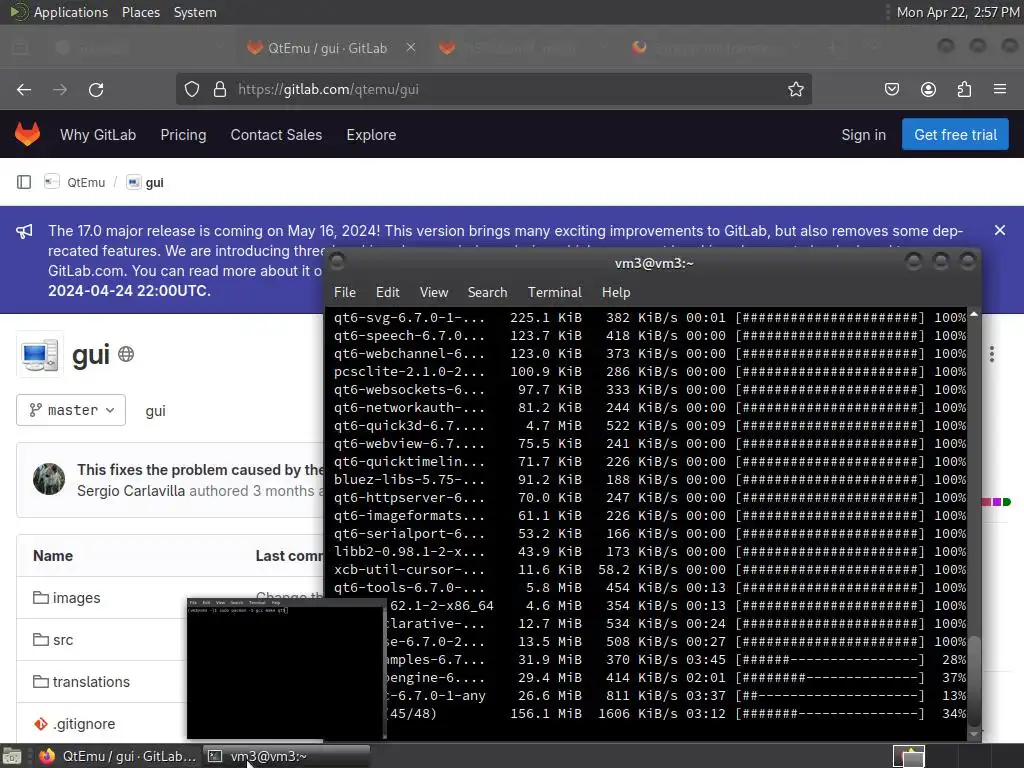The height and width of the screenshot is (768, 1024).
Task: Open the Firefox account icon
Action: tap(928, 89)
